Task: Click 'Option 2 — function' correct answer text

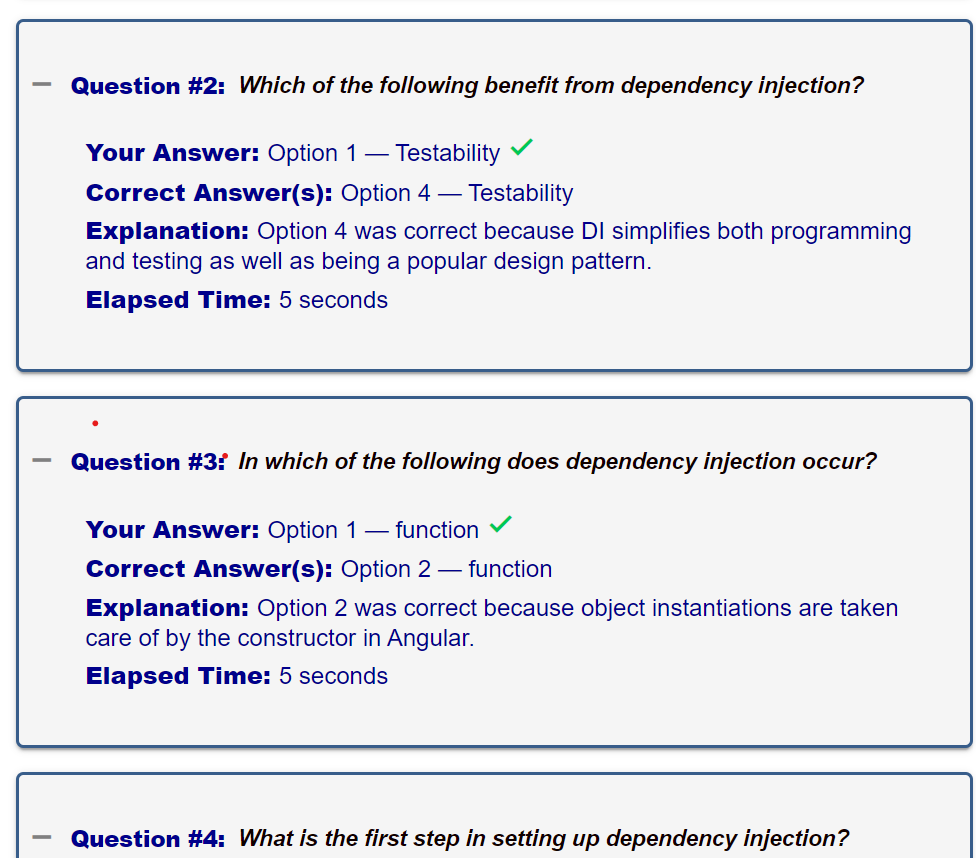Action: pyautogui.click(x=446, y=569)
